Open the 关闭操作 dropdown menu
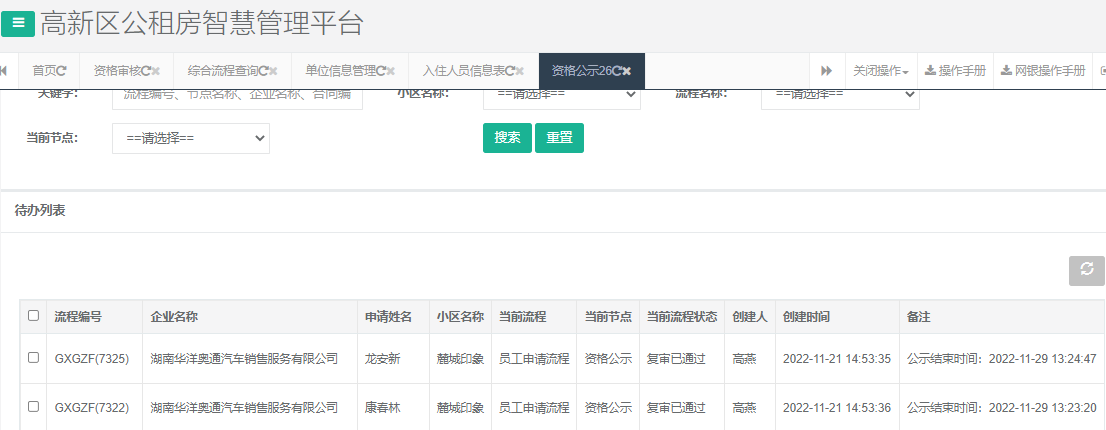Image resolution: width=1106 pixels, height=430 pixels. click(x=880, y=71)
